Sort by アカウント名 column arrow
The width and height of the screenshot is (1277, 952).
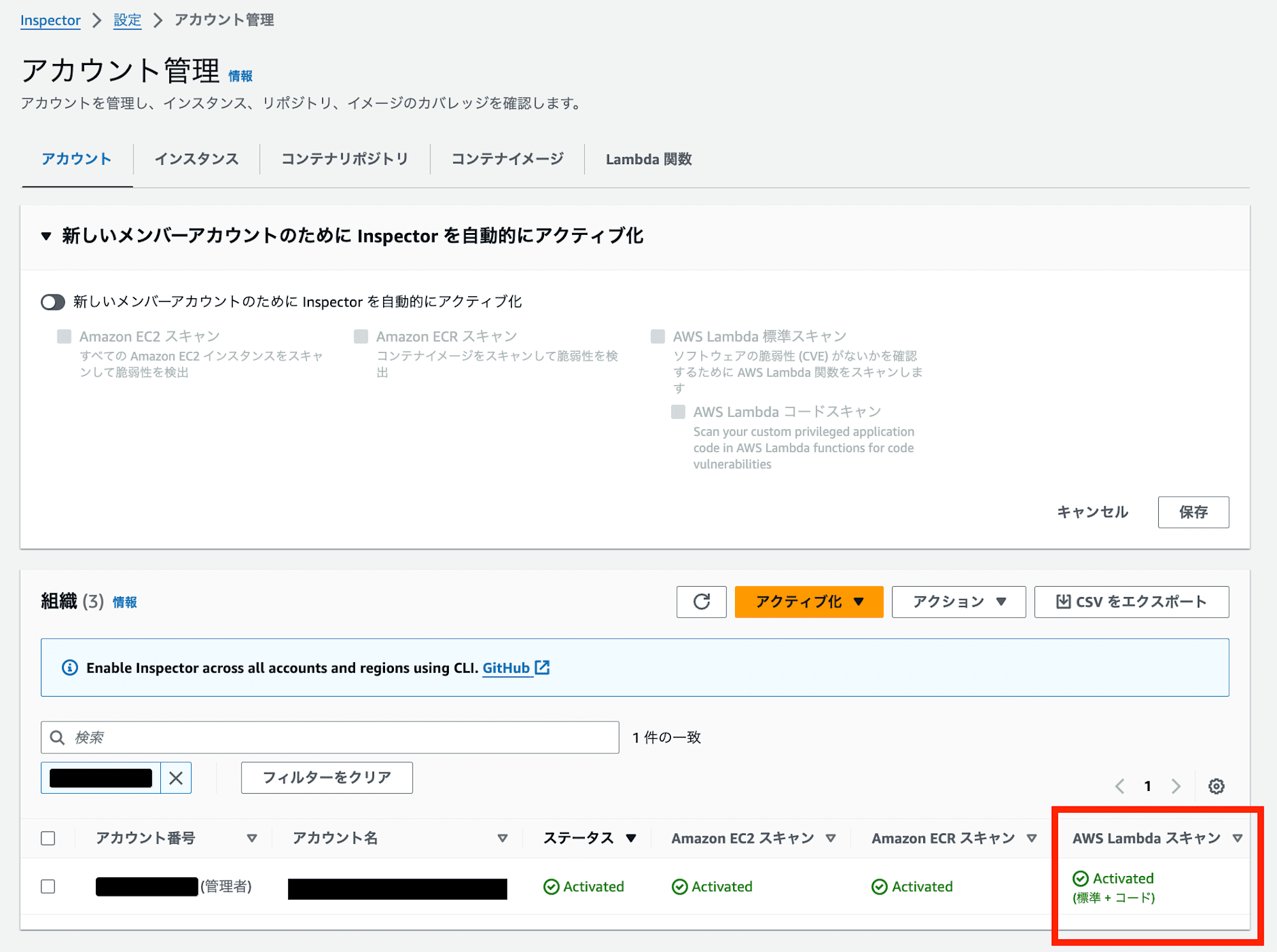(x=502, y=838)
